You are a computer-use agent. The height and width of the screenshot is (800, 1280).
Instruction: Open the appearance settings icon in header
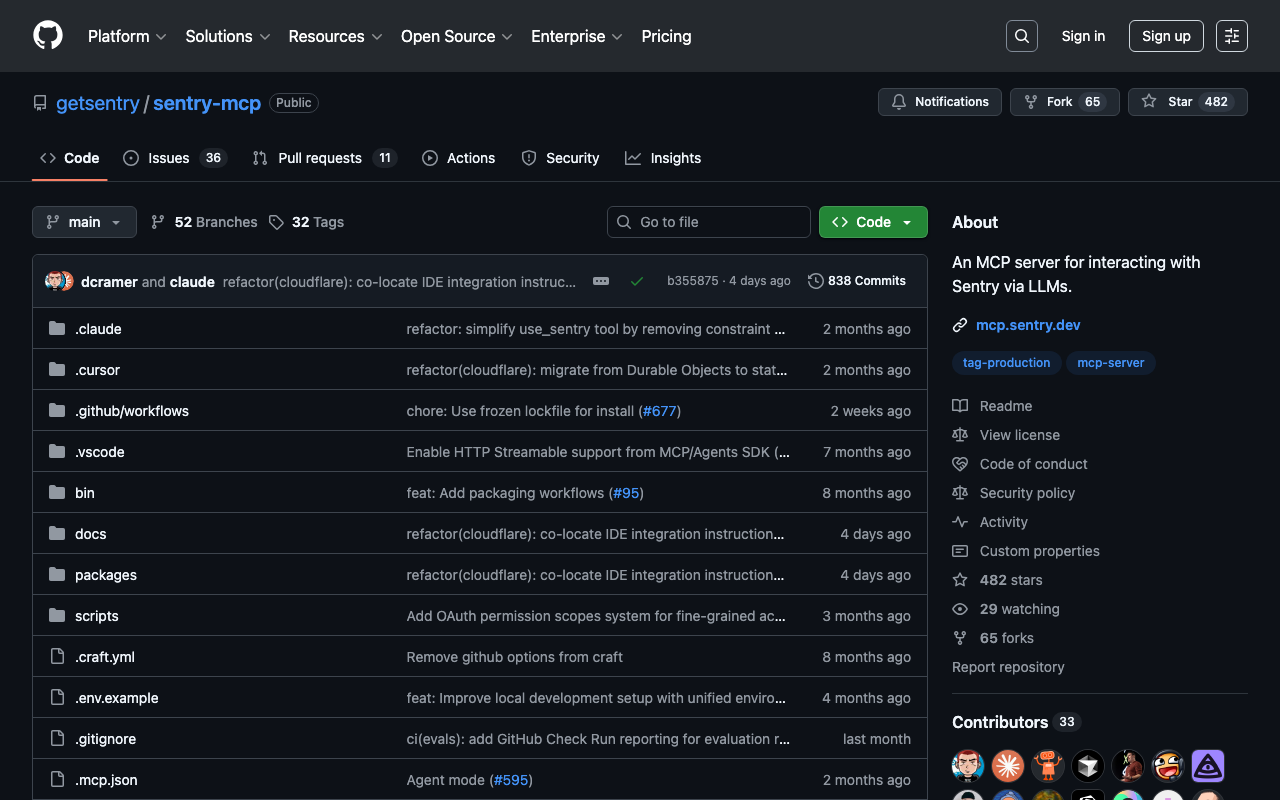[x=1231, y=36]
